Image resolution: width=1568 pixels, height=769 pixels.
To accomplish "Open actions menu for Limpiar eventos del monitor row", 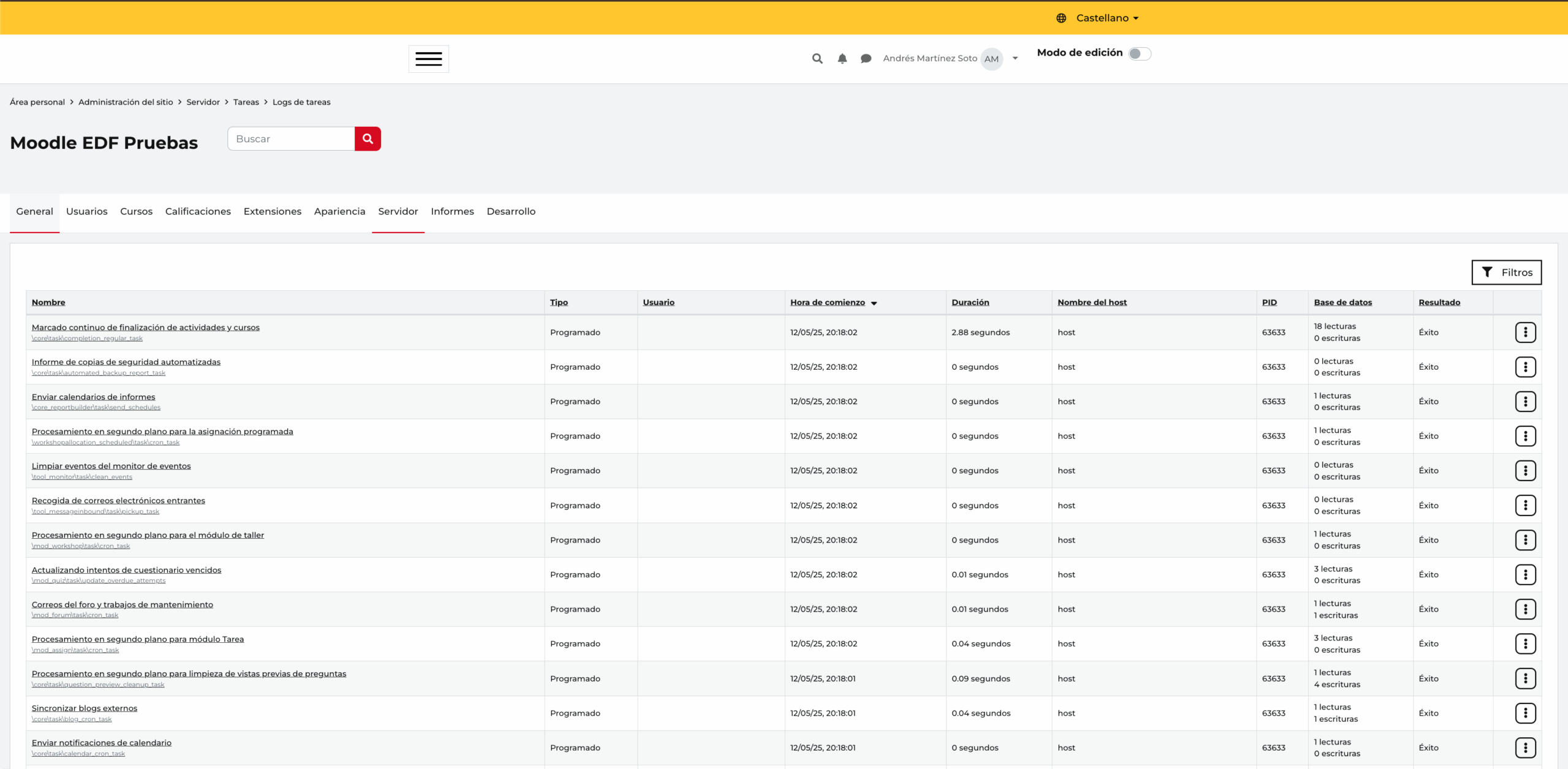I will [1525, 471].
